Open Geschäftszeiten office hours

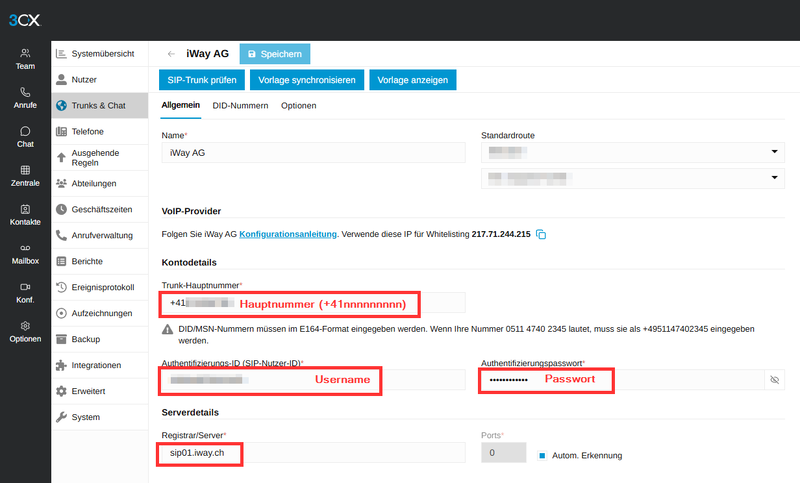pos(99,210)
